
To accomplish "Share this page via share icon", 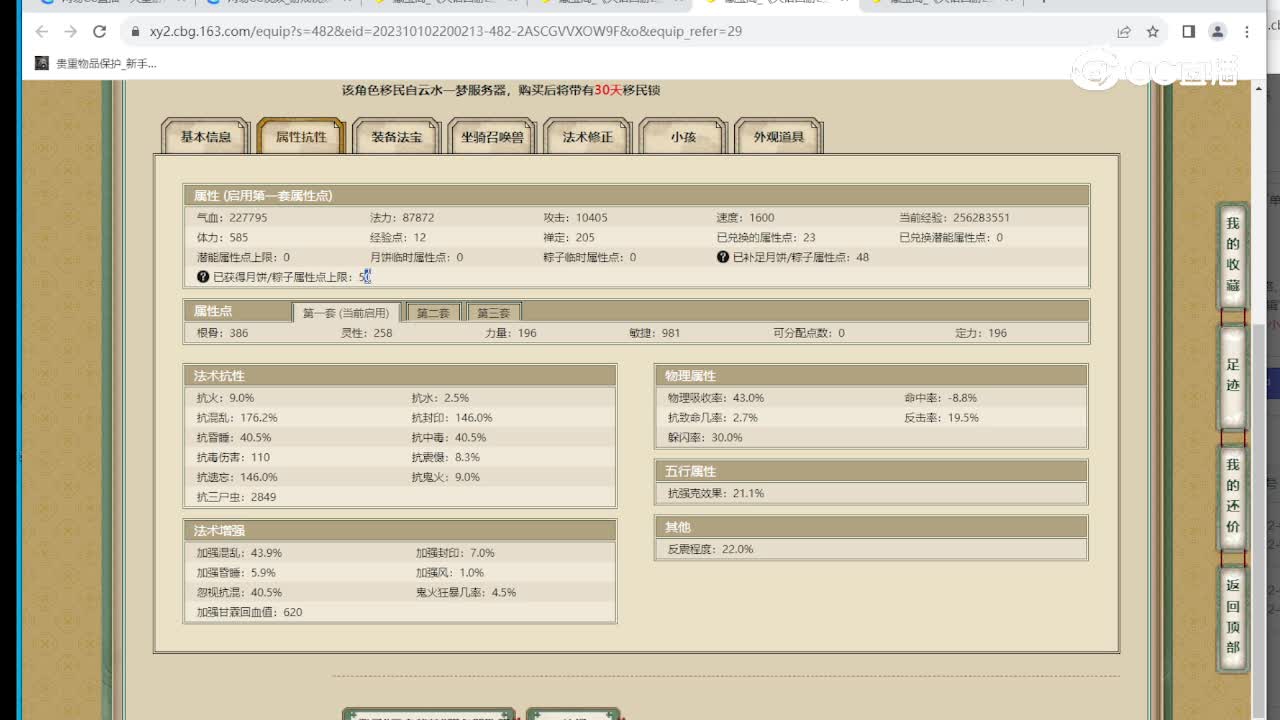I will point(1124,31).
